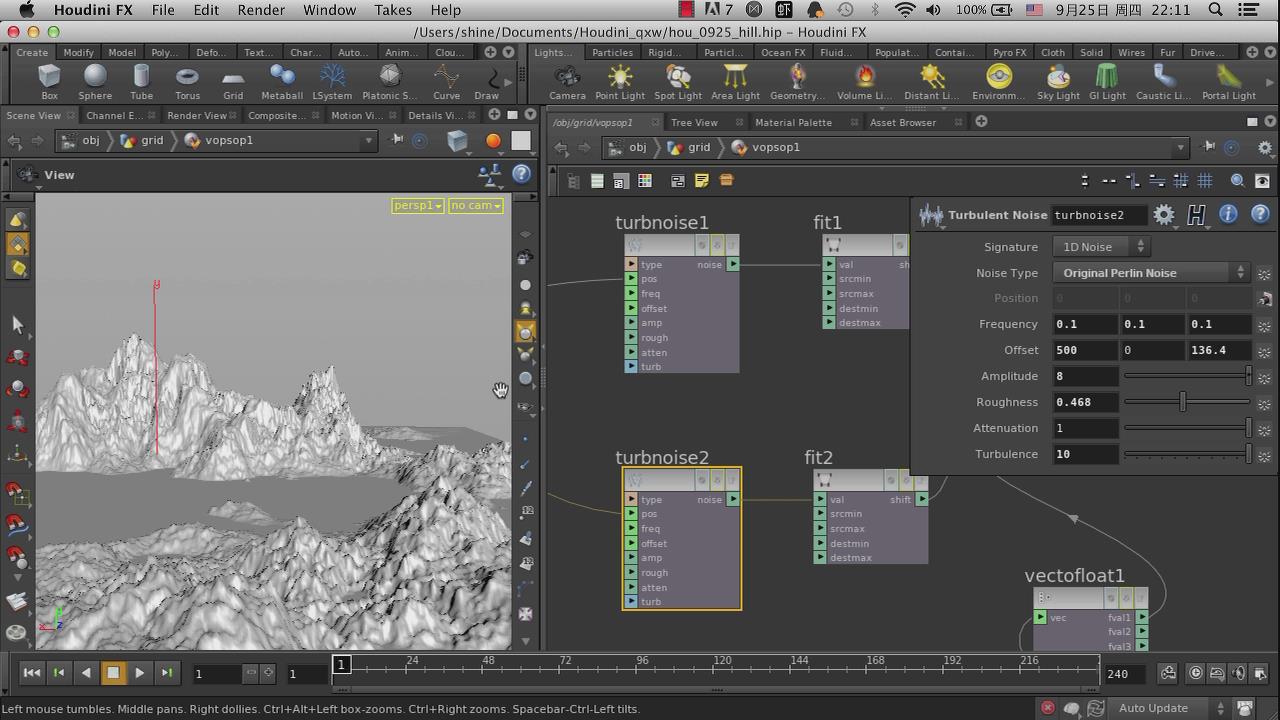This screenshot has height=720, width=1280.
Task: Add sticky note in network editor
Action: 701,181
